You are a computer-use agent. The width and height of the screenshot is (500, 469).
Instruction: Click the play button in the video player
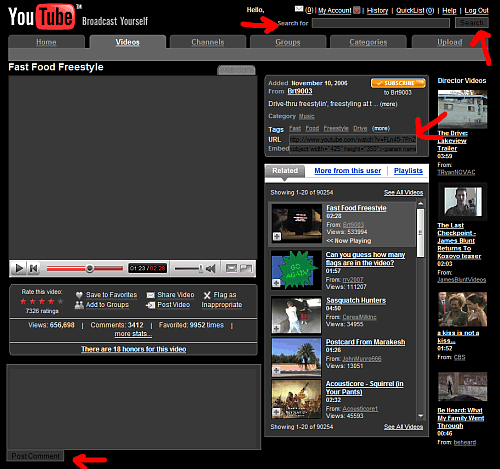[19, 268]
